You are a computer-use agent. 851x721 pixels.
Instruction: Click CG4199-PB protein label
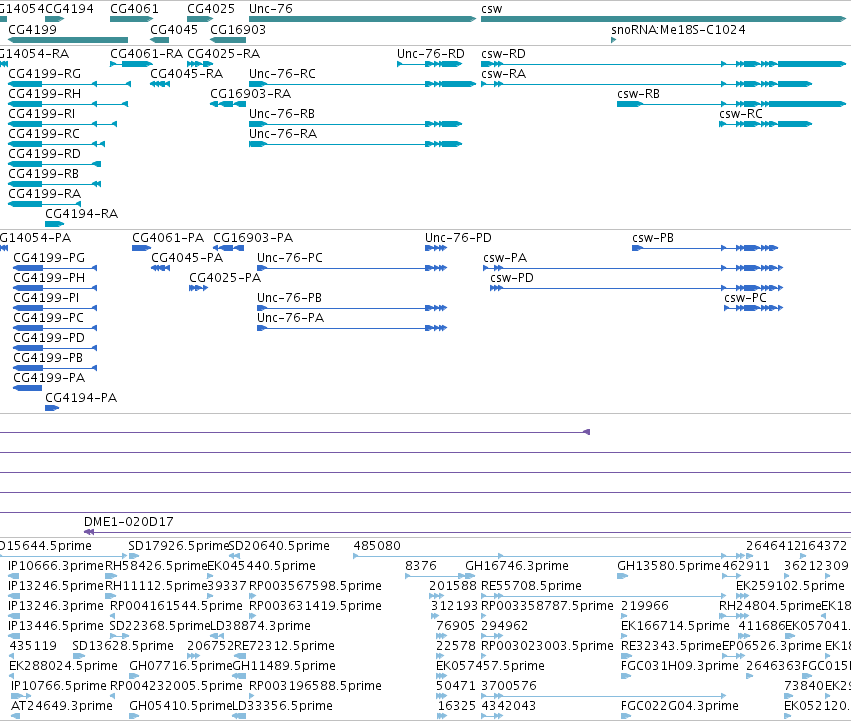(48, 358)
